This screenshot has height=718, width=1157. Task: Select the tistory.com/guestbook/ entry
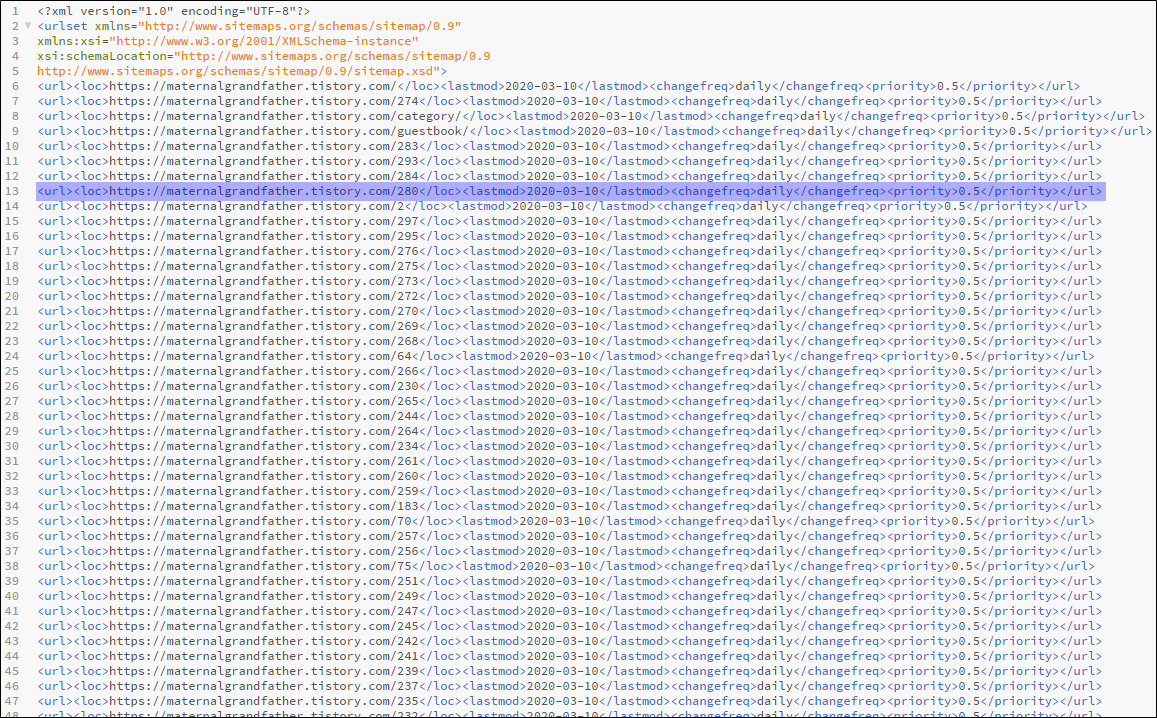(595, 131)
